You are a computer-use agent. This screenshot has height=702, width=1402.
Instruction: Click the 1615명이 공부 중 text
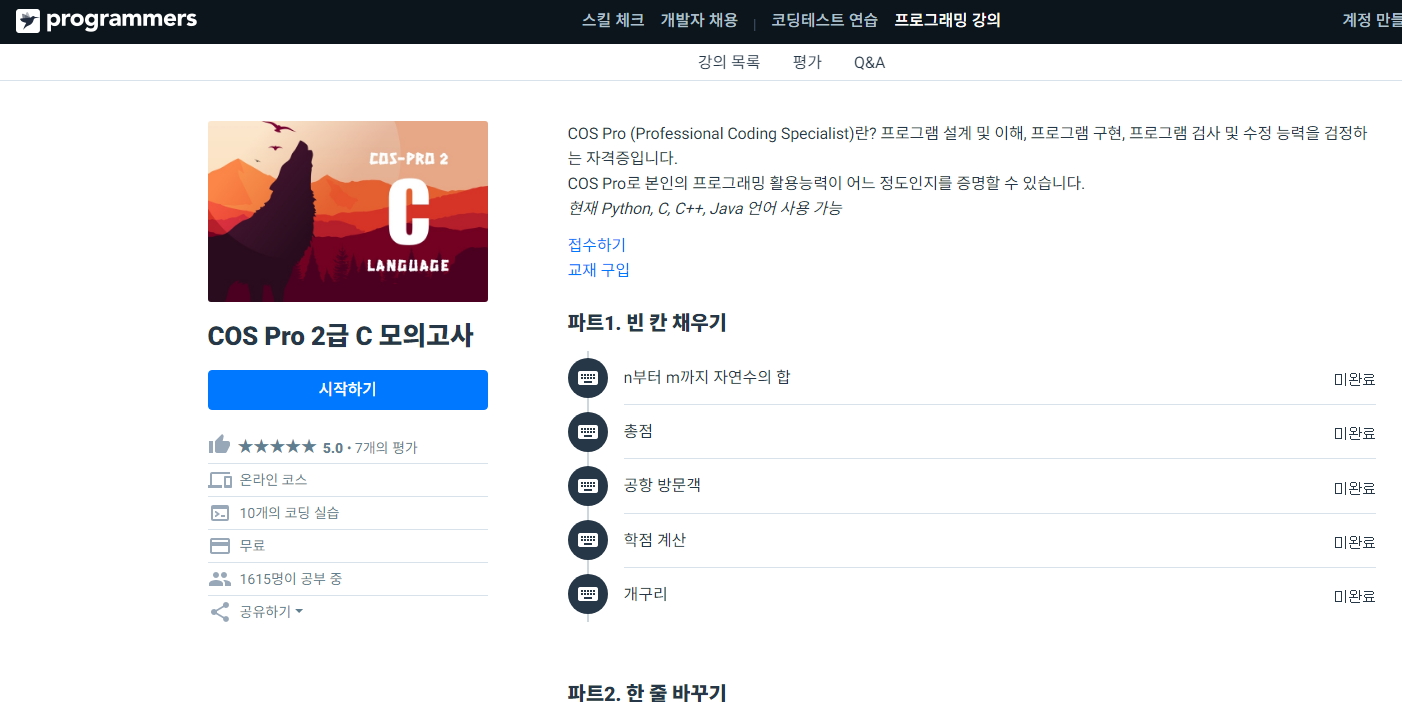(291, 579)
